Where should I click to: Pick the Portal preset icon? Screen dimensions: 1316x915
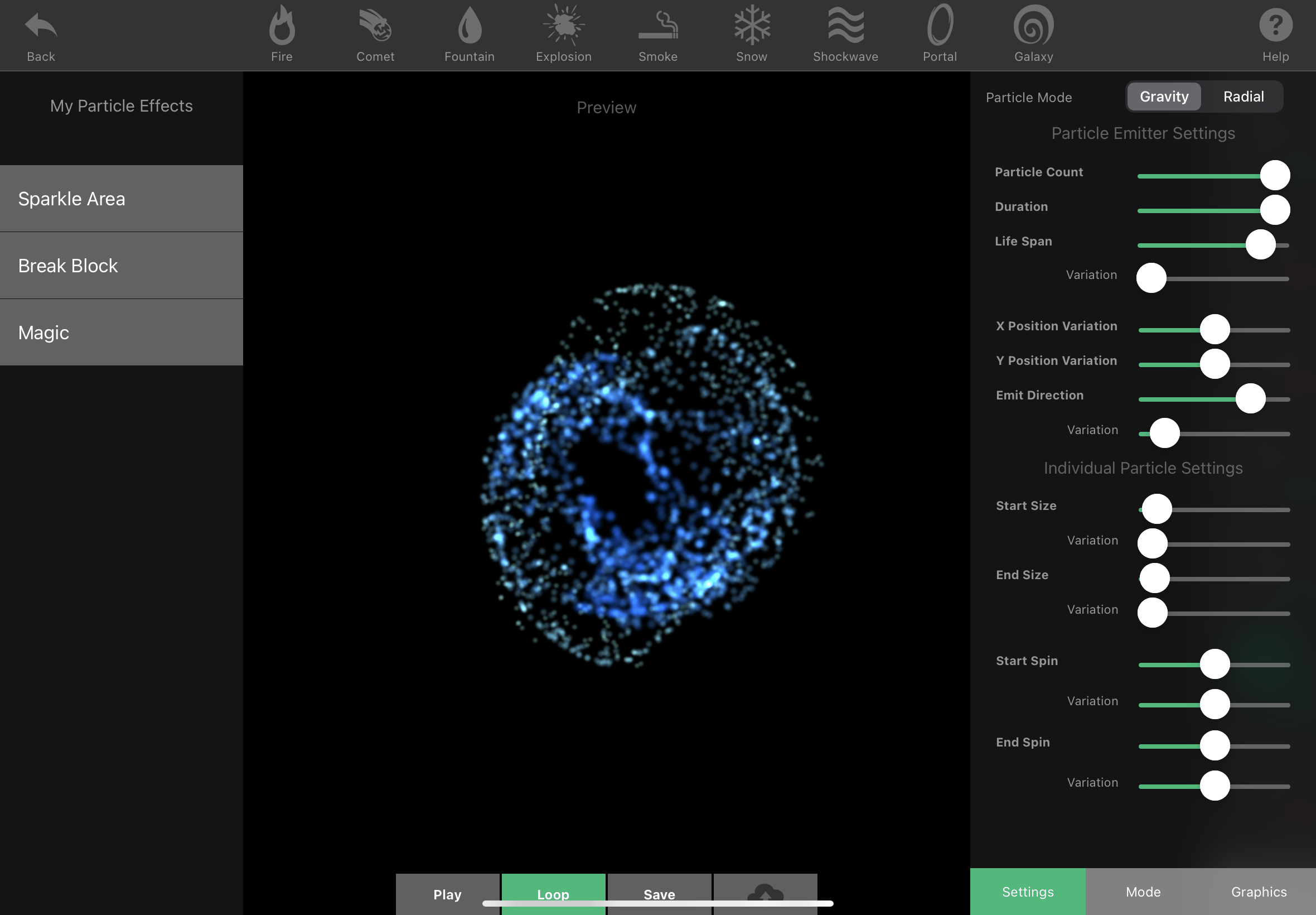click(x=940, y=25)
